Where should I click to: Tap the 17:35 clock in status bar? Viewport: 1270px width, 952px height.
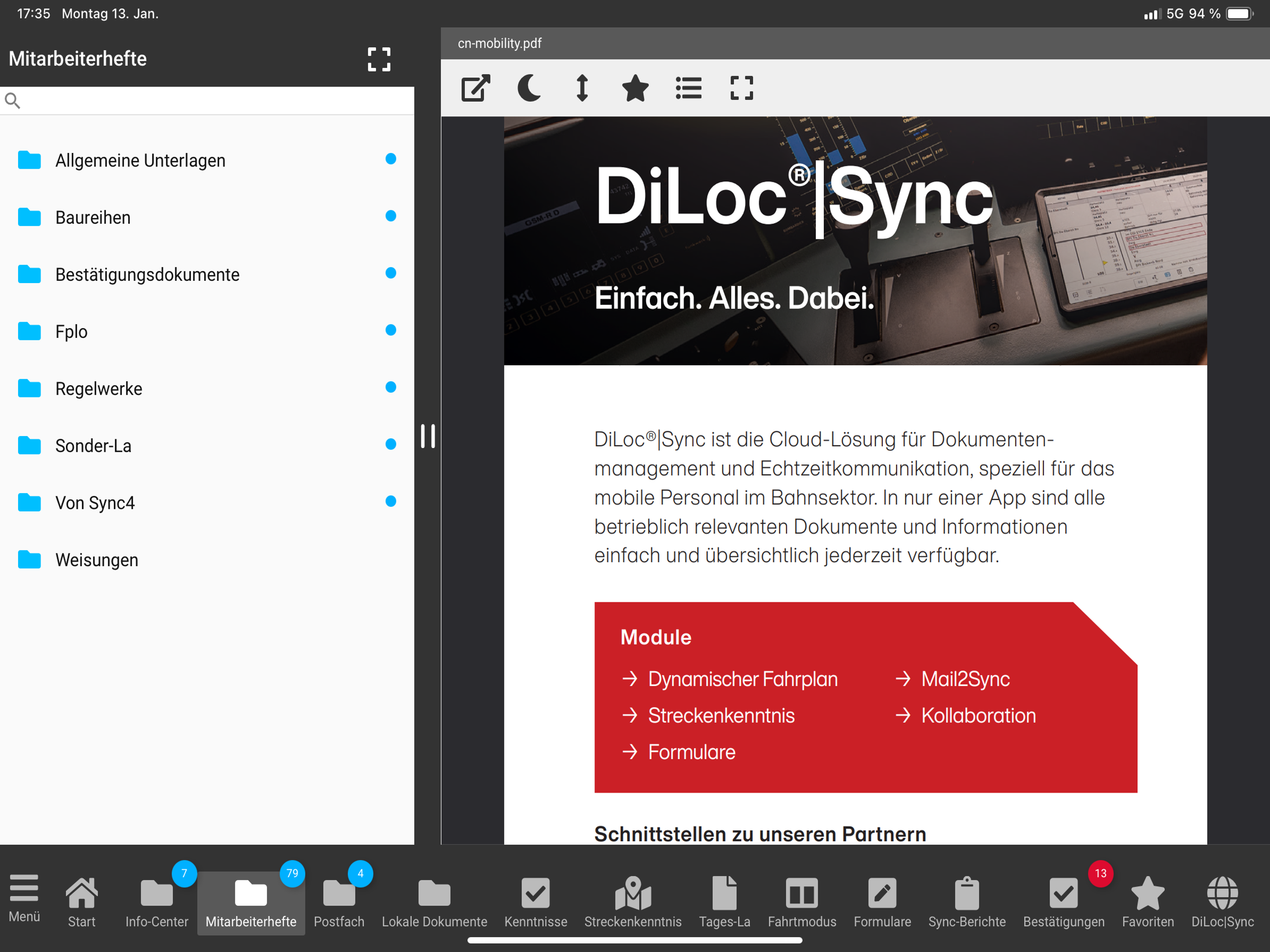pyautogui.click(x=33, y=13)
